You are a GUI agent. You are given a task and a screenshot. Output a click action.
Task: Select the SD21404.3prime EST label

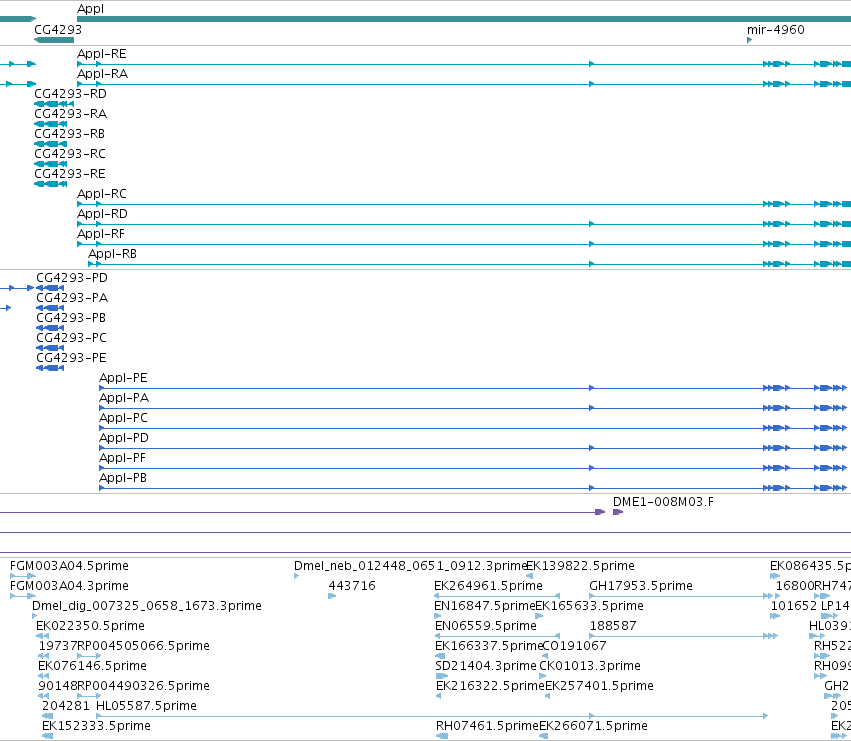pos(486,666)
